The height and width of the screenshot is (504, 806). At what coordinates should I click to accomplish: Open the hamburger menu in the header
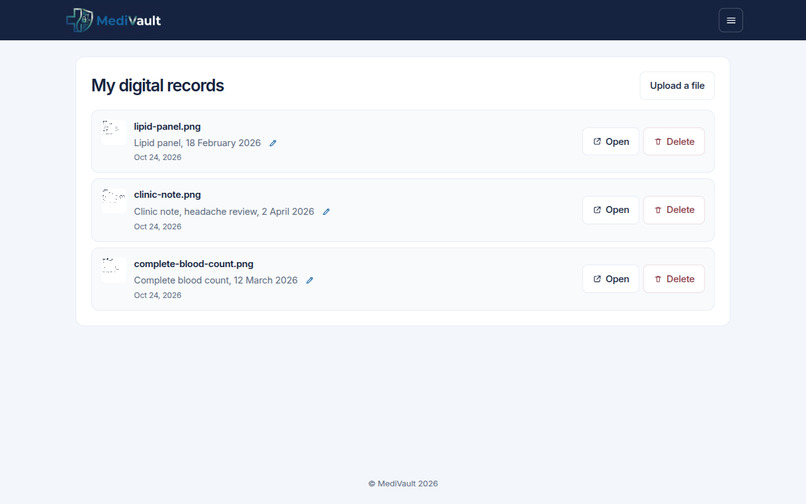click(730, 21)
